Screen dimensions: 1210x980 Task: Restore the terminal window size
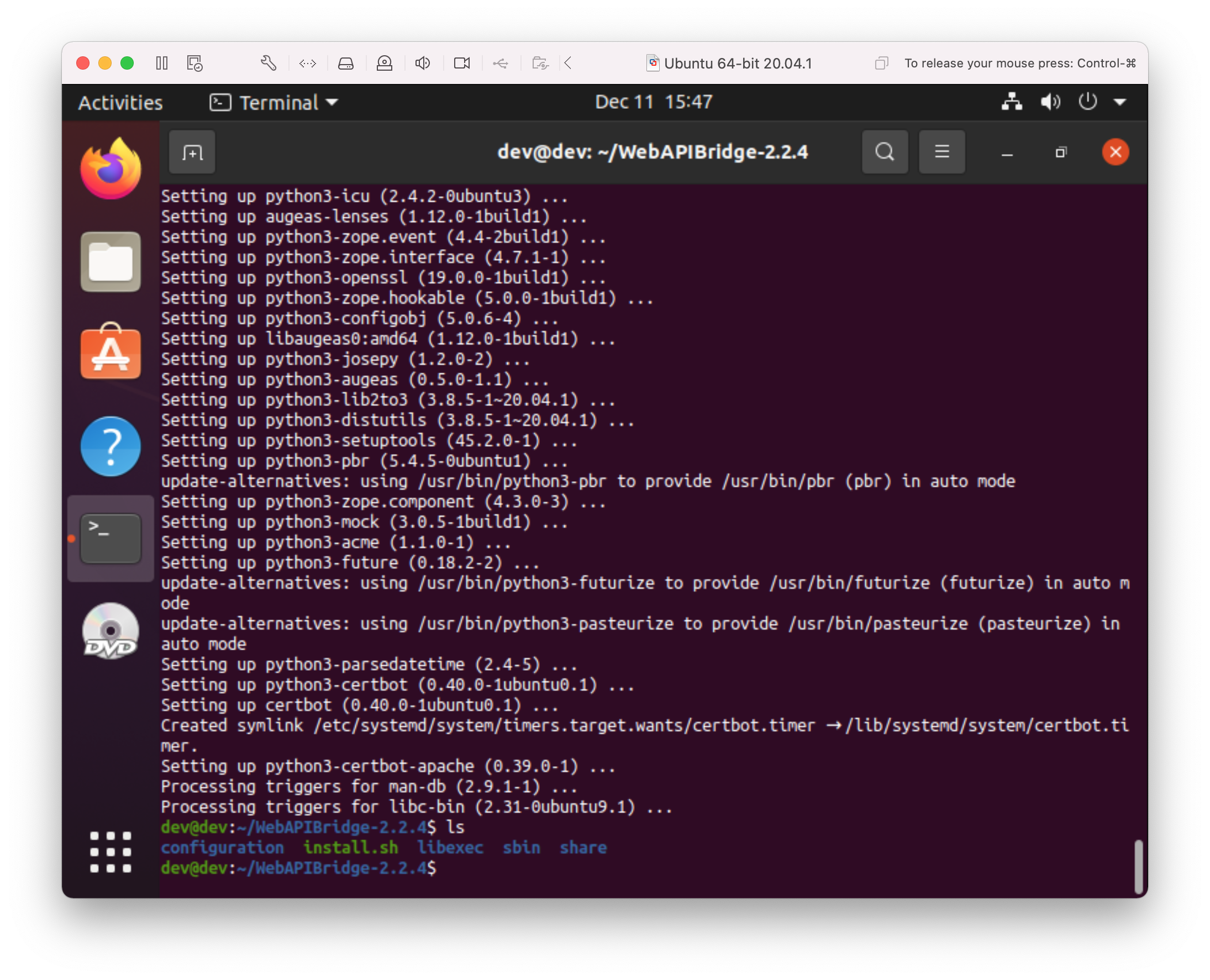coord(1061,152)
